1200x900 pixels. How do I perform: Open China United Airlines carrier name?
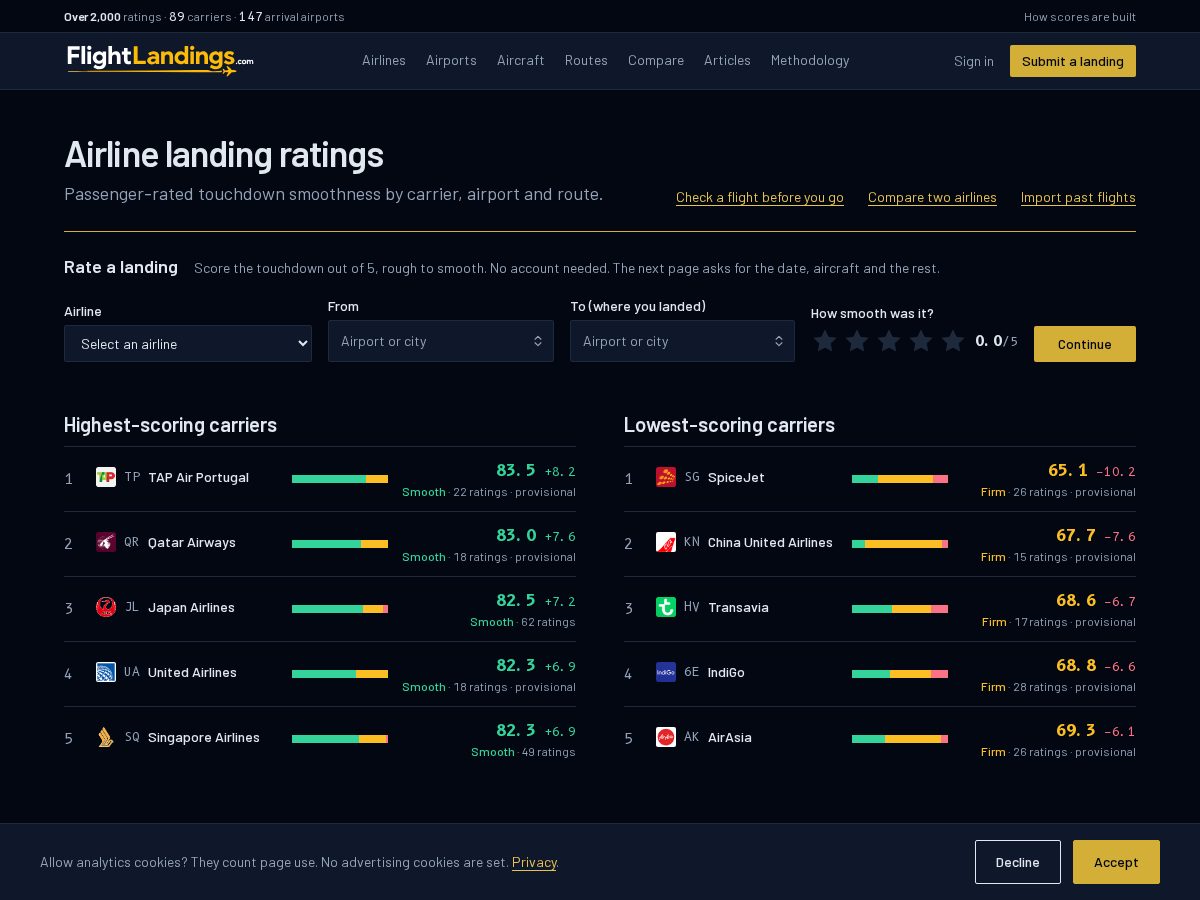pos(770,542)
